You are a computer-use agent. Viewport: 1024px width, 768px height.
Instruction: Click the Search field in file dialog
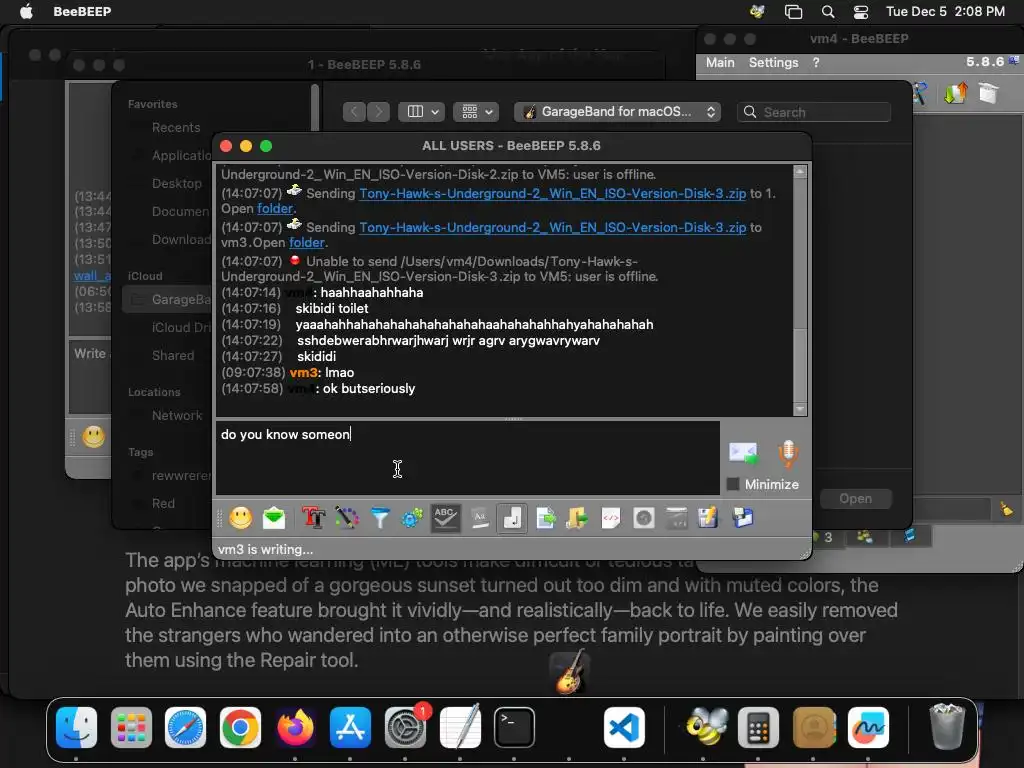pyautogui.click(x=814, y=112)
